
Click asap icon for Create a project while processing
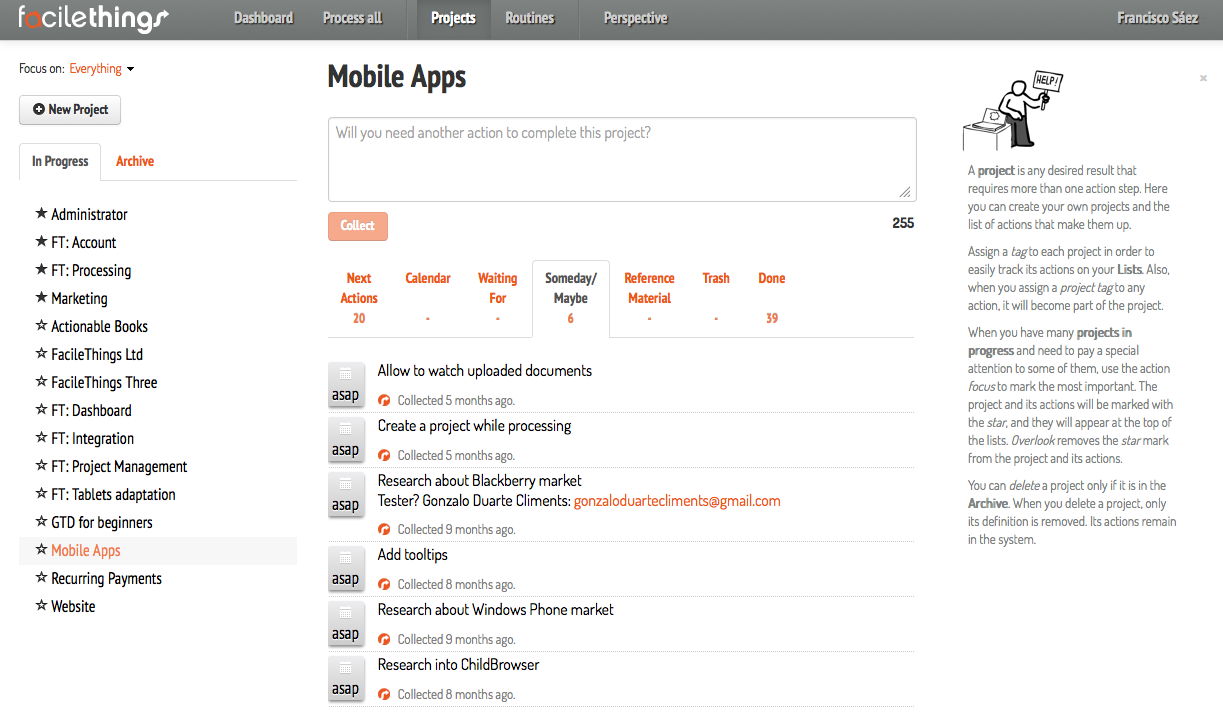click(x=345, y=439)
